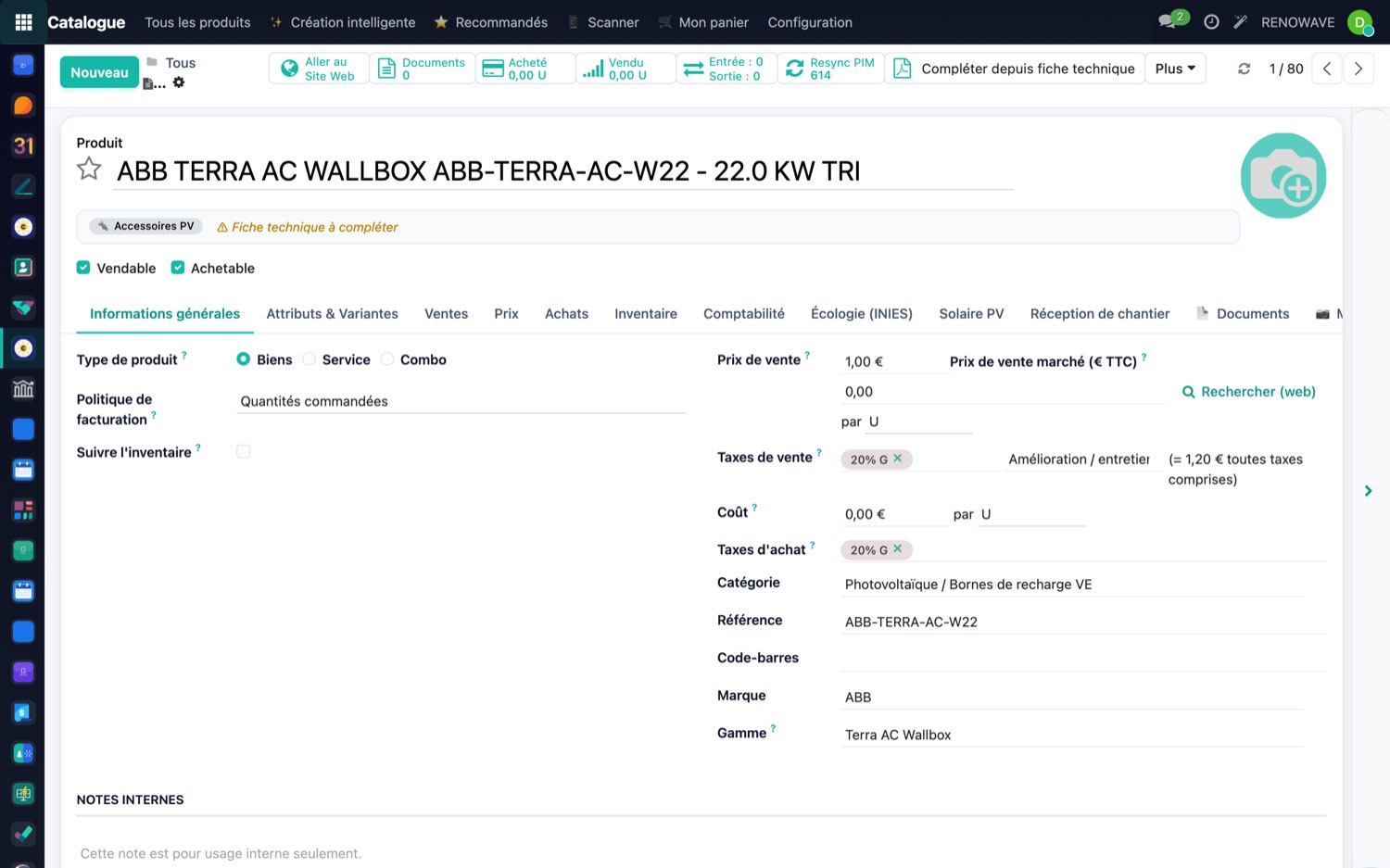The image size is (1390, 868).
Task: Open the Comptabilité tab
Action: point(744,314)
